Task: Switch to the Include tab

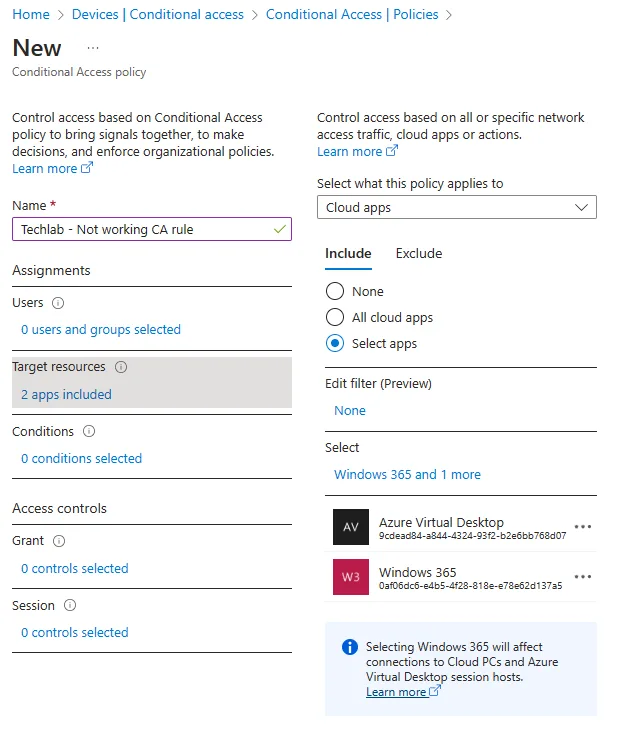Action: coord(348,254)
